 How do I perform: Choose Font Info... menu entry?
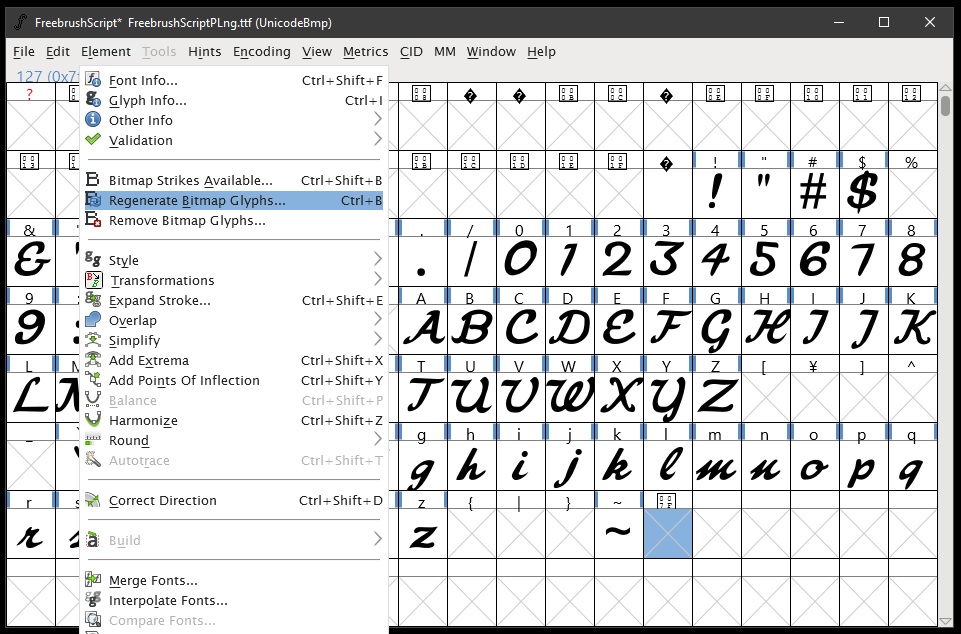tap(234, 80)
